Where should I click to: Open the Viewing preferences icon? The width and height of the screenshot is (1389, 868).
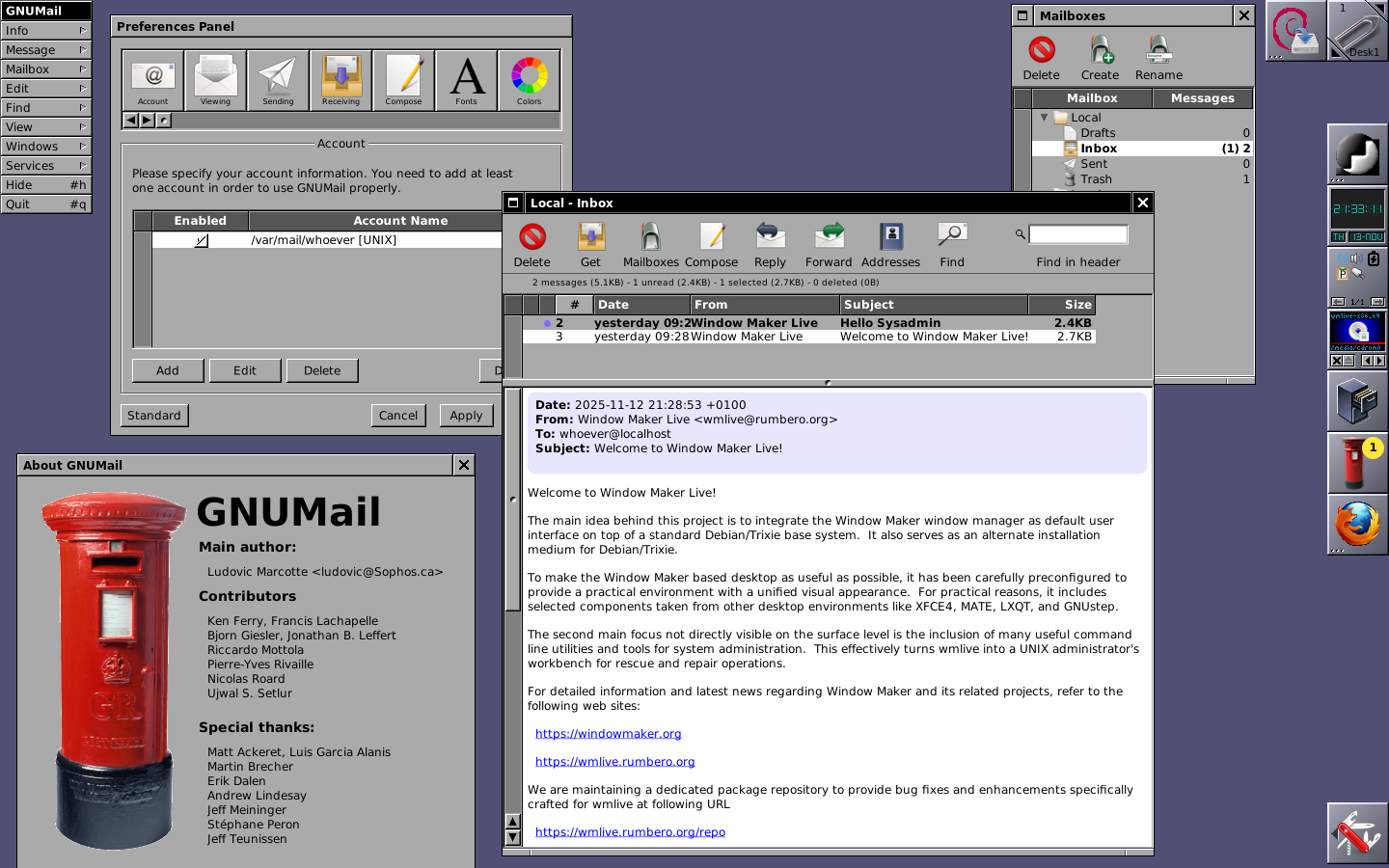point(215,80)
